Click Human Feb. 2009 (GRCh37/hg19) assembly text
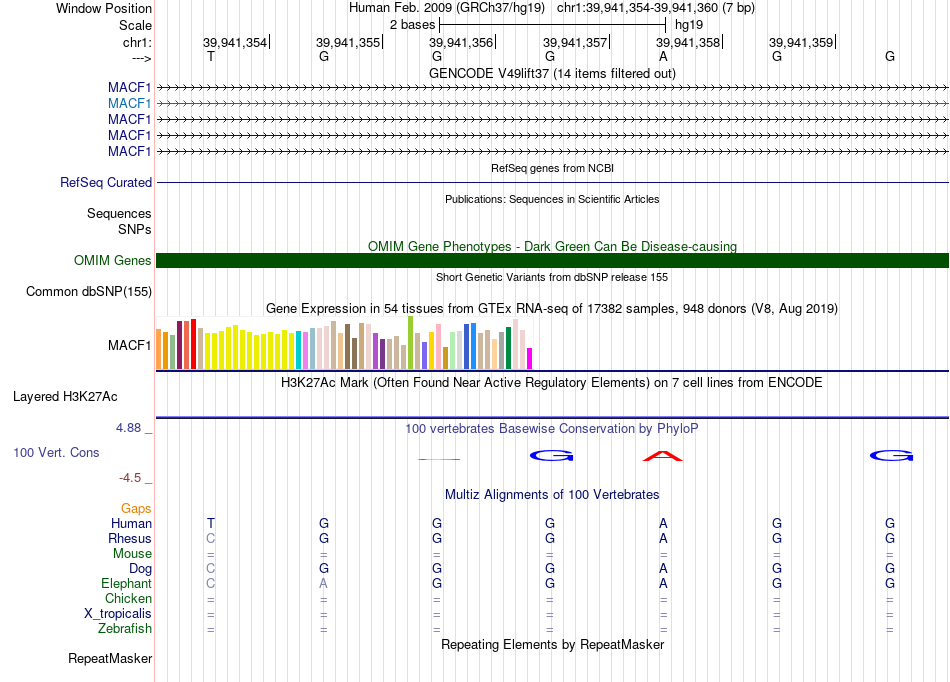The height and width of the screenshot is (682, 950). [447, 8]
